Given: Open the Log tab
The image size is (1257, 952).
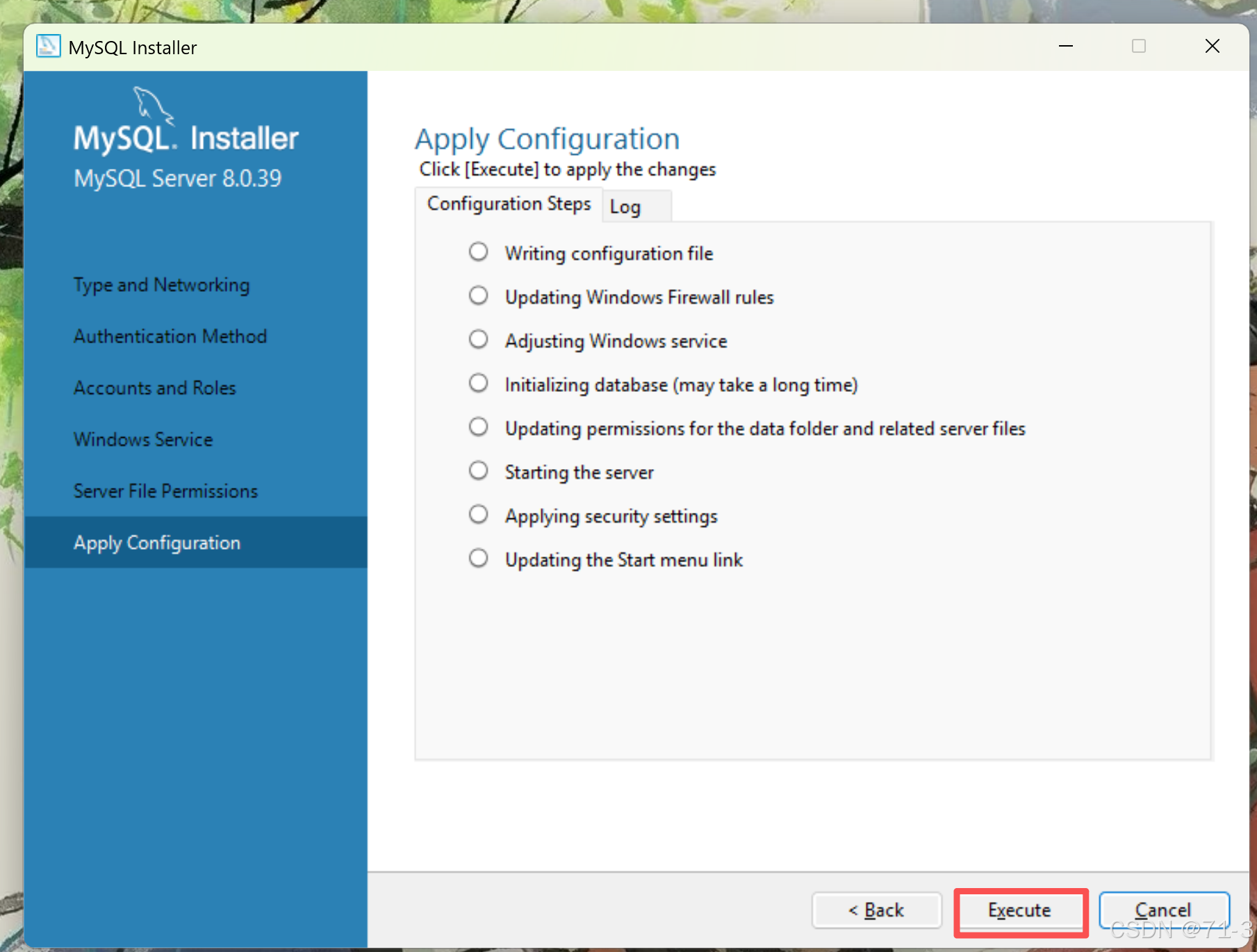Looking at the screenshot, I should pyautogui.click(x=636, y=206).
